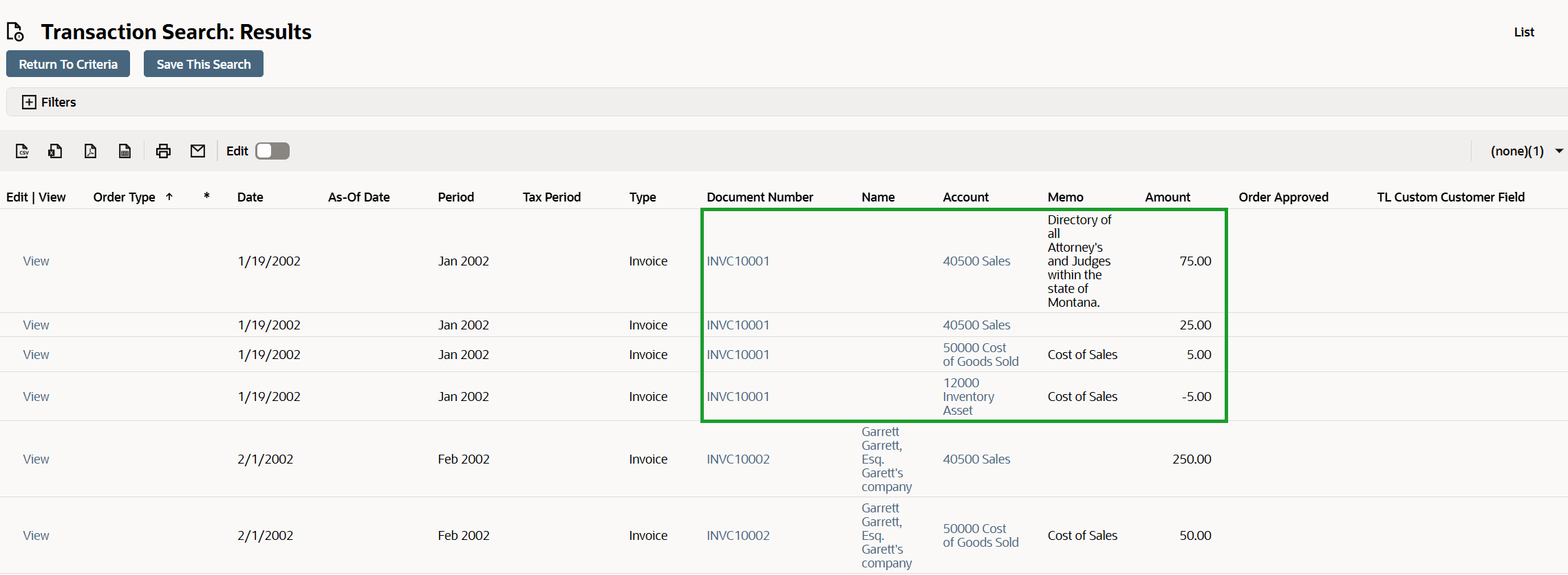Click the fourth export document icon

point(125,151)
